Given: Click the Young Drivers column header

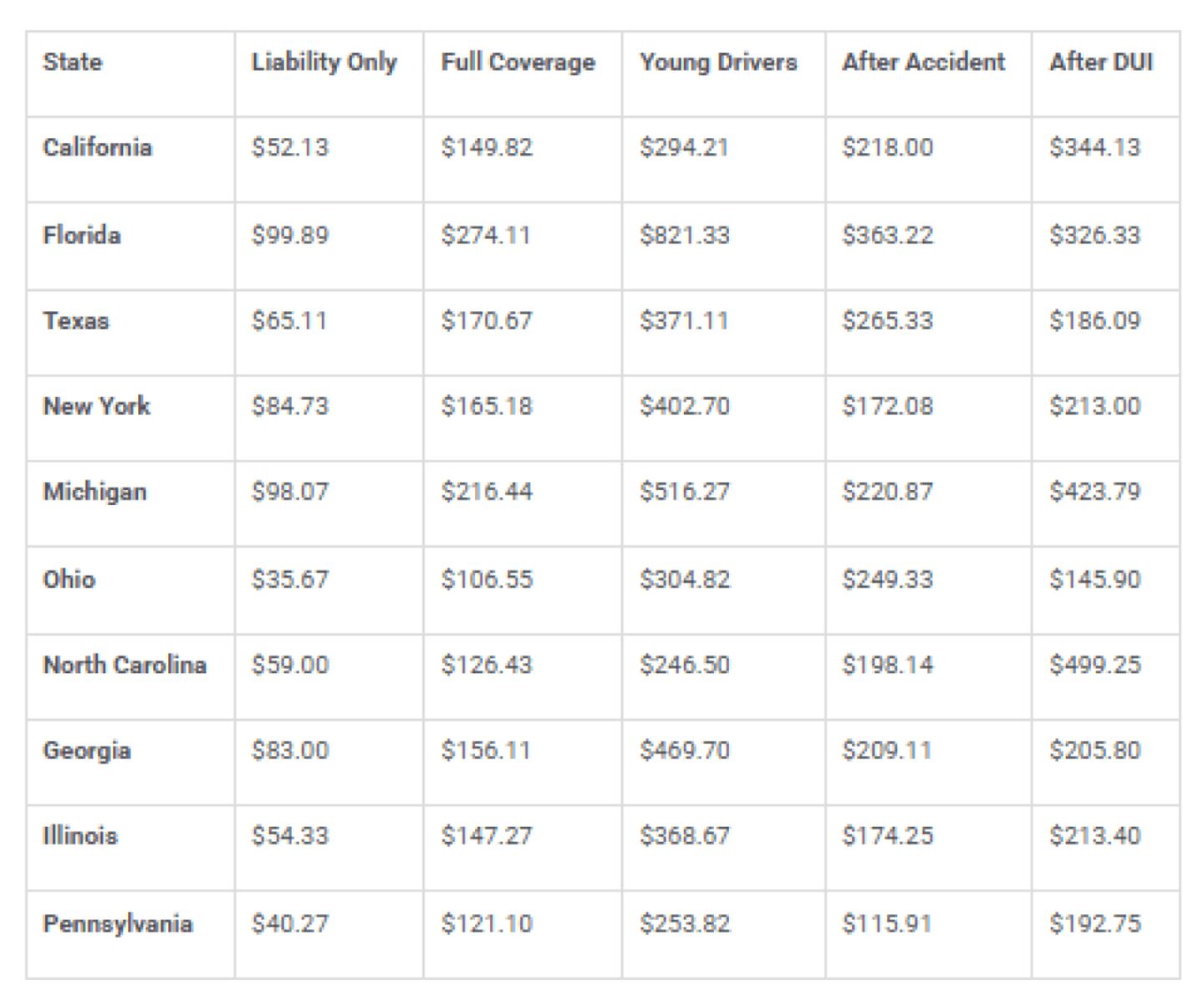Looking at the screenshot, I should (x=718, y=62).
